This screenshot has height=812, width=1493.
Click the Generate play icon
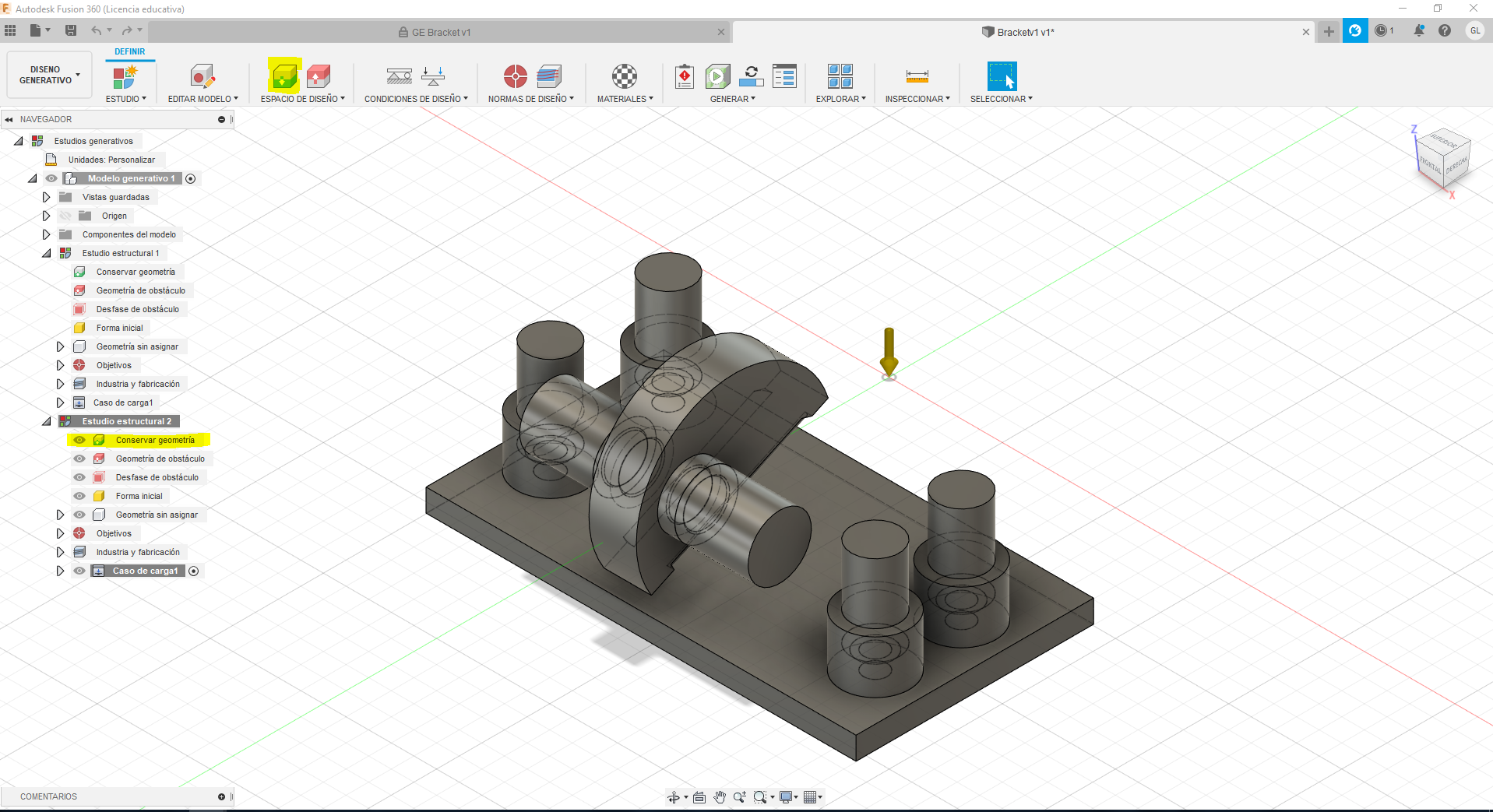718,76
